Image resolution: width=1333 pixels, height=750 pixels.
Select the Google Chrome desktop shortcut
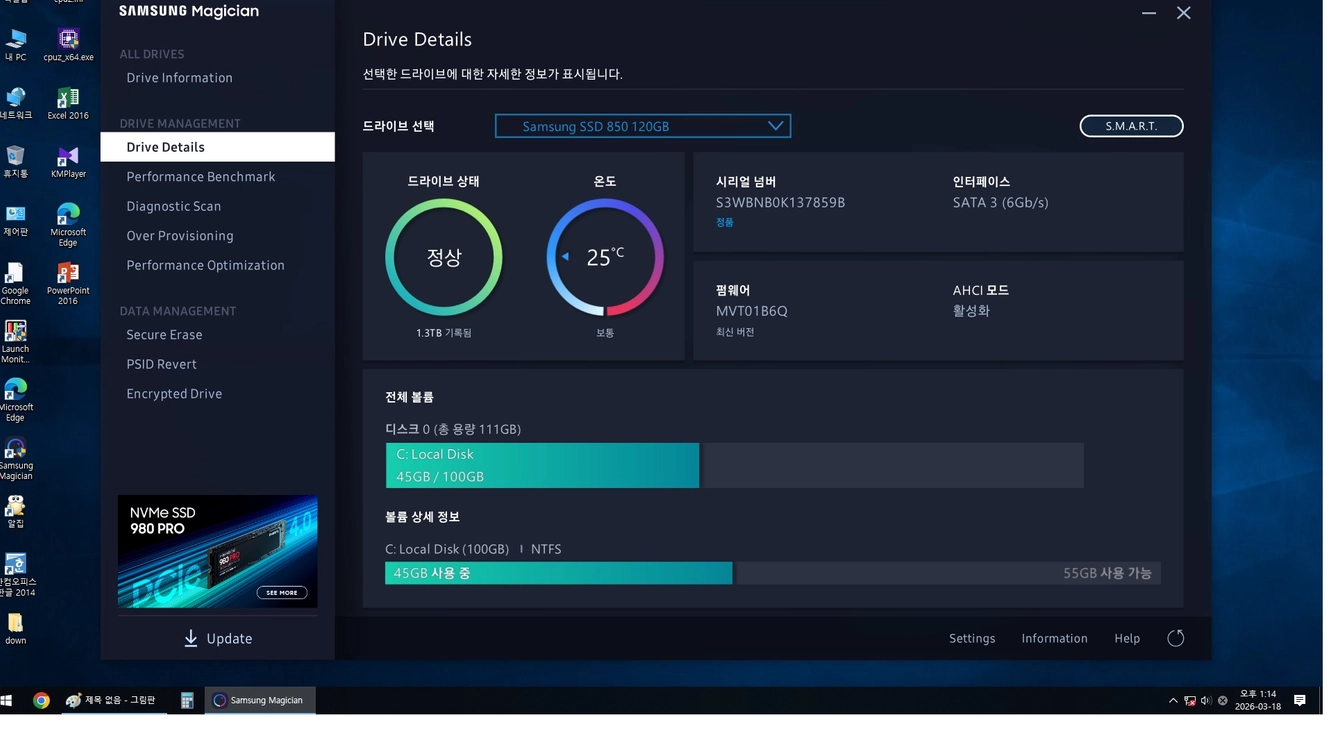(x=16, y=284)
